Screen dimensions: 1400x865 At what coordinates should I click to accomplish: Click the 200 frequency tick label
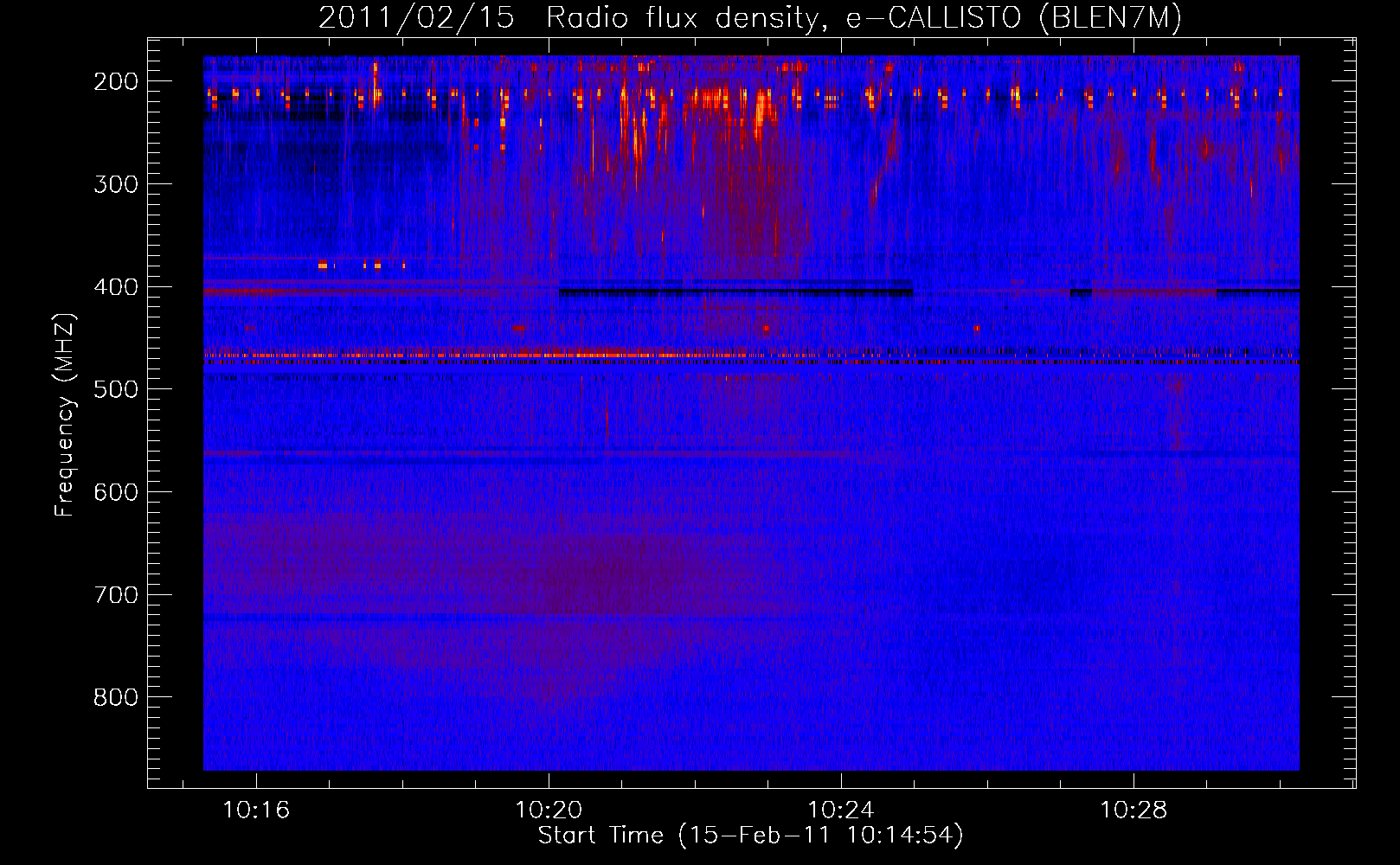[116, 81]
